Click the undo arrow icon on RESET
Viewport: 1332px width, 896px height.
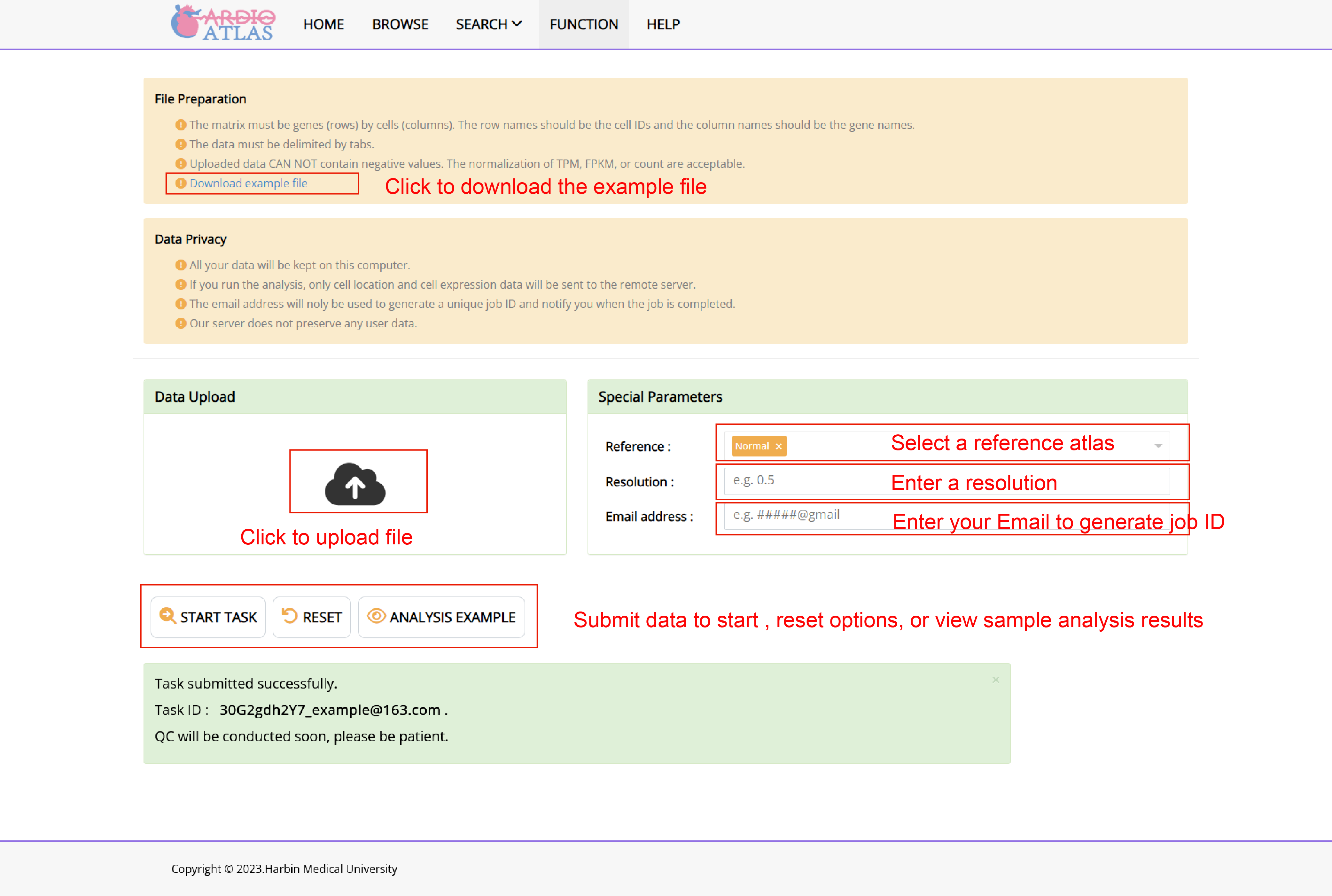[290, 615]
